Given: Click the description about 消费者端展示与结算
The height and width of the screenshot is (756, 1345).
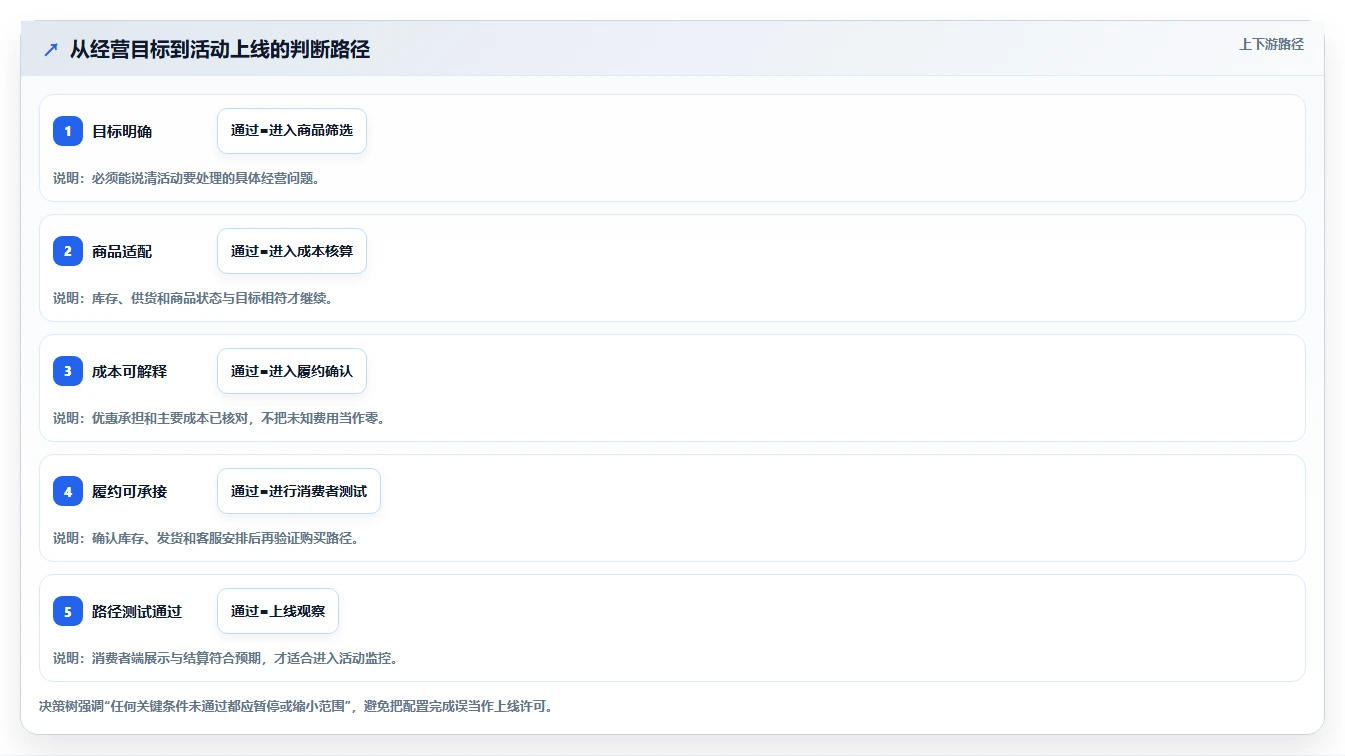Looking at the screenshot, I should (x=226, y=658).
